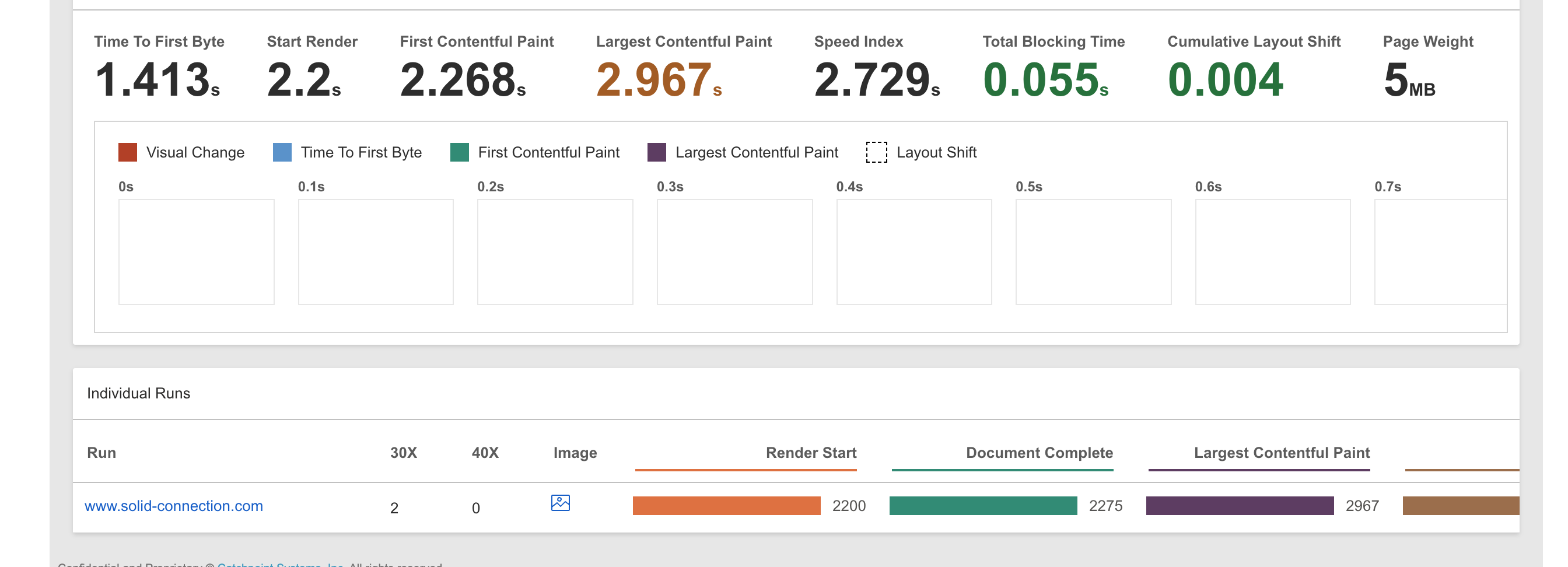Click the Render Start column header
The height and width of the screenshot is (567, 1568).
point(810,453)
